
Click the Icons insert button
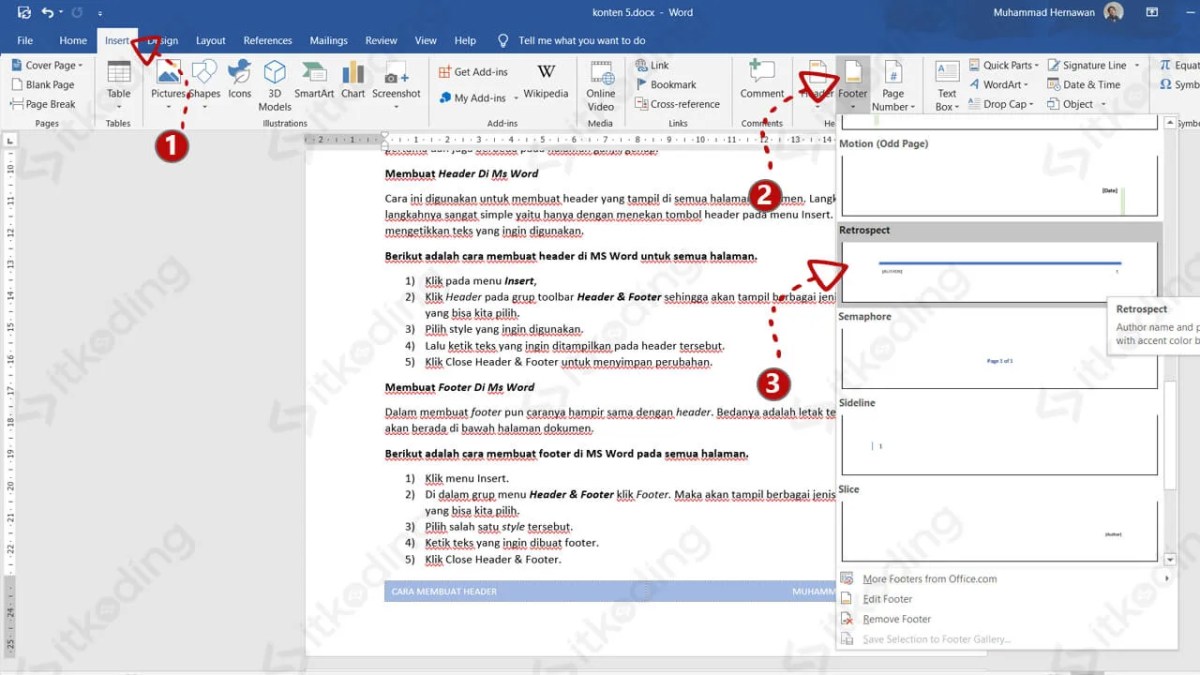click(x=240, y=80)
